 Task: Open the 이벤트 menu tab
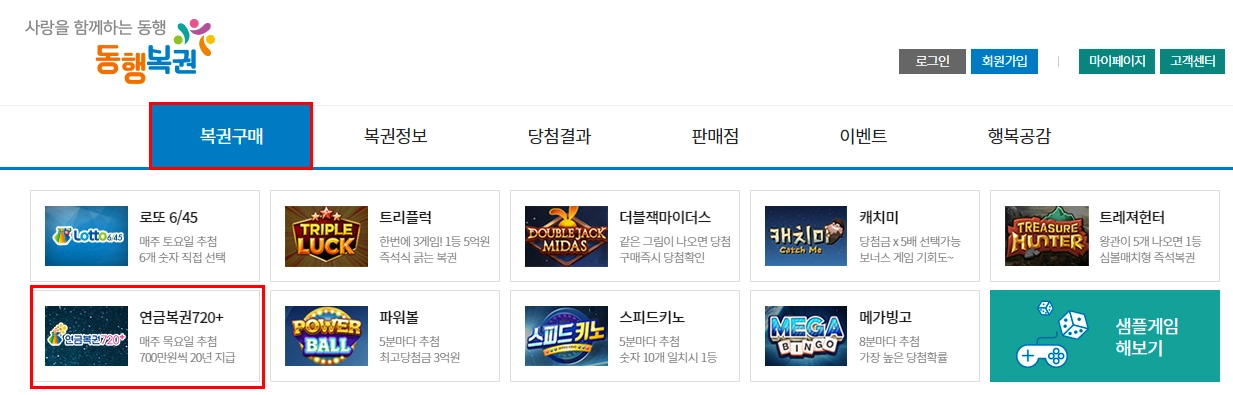[863, 136]
